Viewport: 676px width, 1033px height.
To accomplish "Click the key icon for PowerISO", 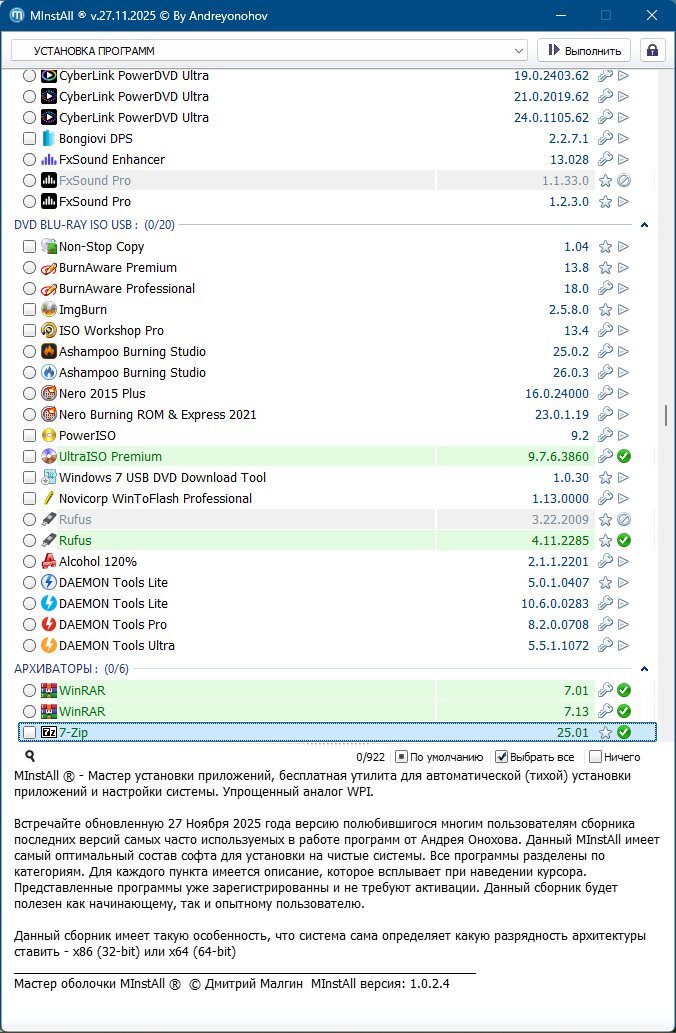I will point(604,436).
